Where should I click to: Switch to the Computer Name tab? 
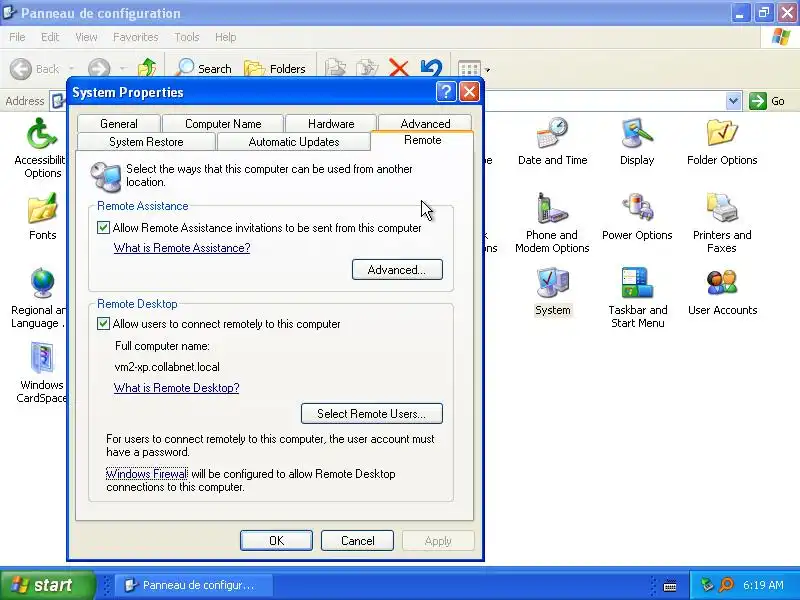223,123
